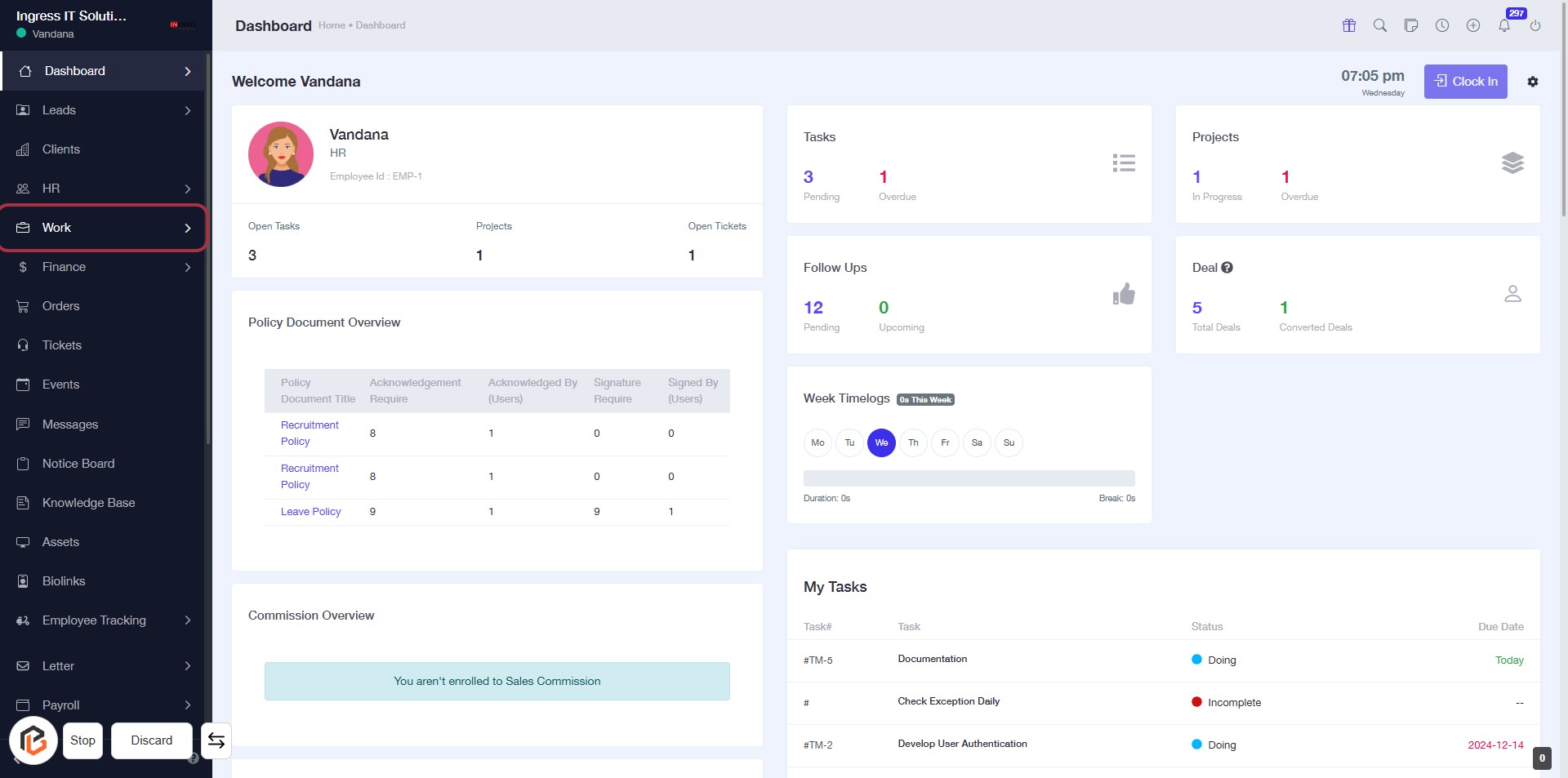Select Monday in Week Timelogs

pyautogui.click(x=817, y=442)
